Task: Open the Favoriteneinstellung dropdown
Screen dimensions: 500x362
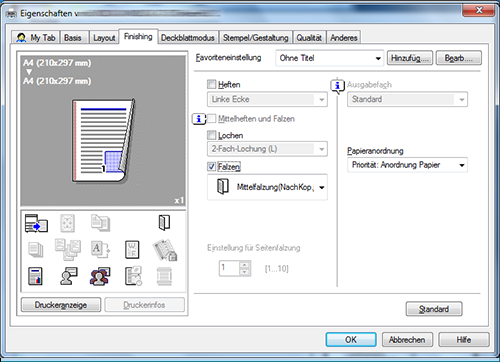Action: (330, 58)
